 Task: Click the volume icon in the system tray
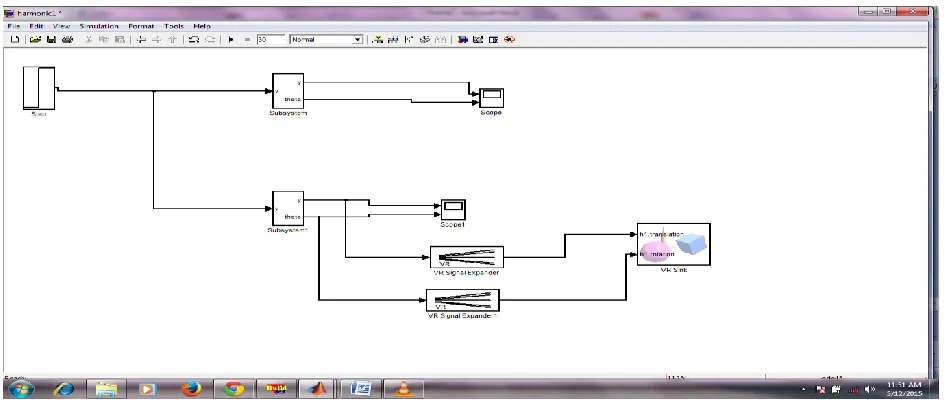tap(869, 390)
